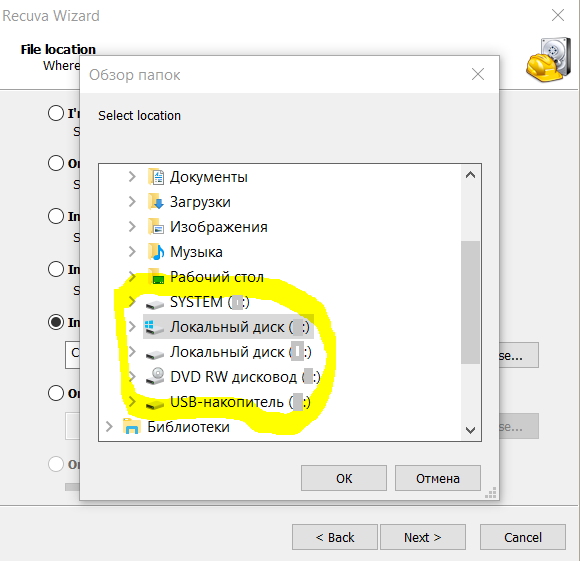This screenshot has width=580, height=561.
Task: Click the DVD RW дисковод disc icon
Action: [155, 376]
